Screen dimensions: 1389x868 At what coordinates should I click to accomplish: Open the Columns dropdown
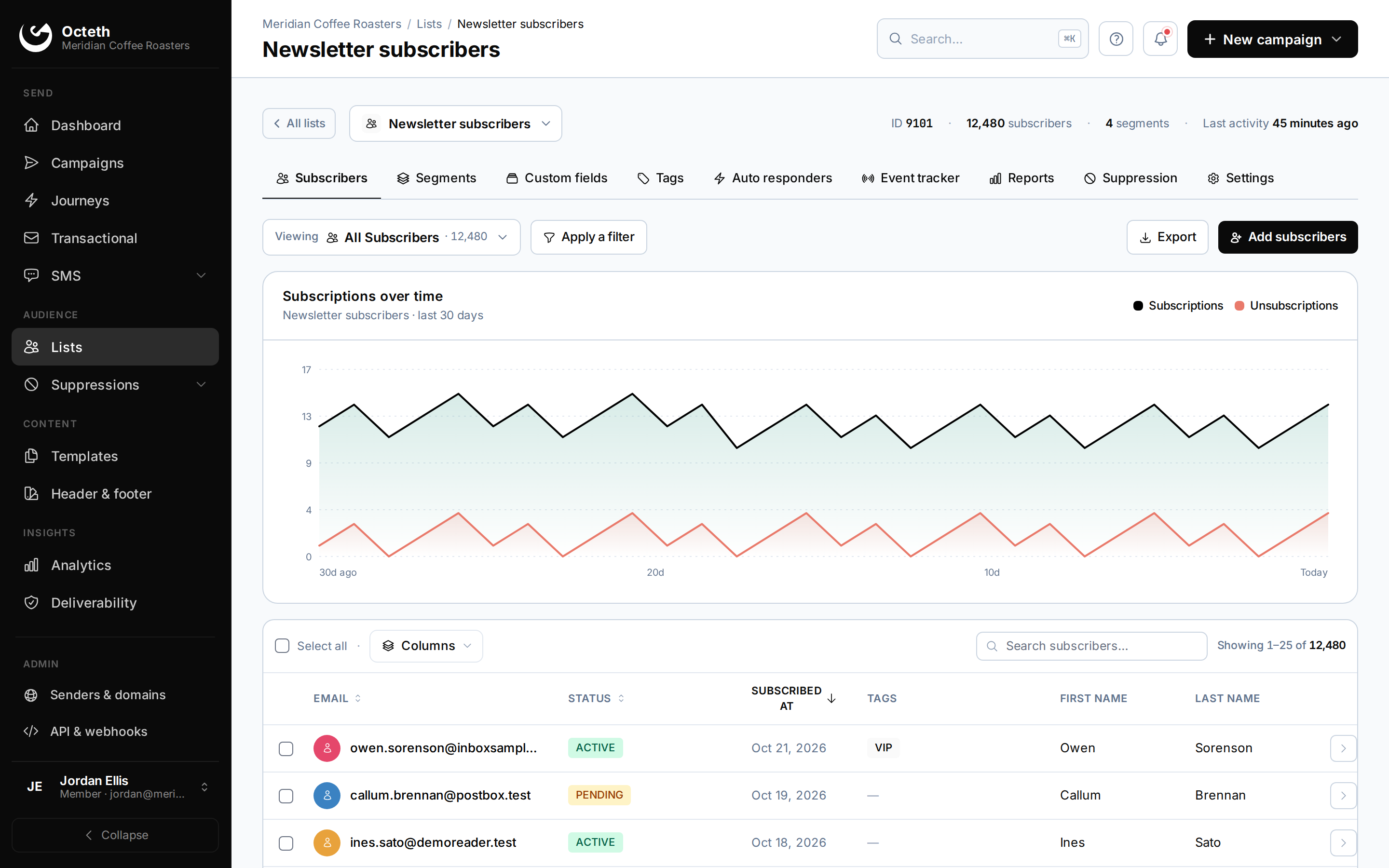(426, 646)
